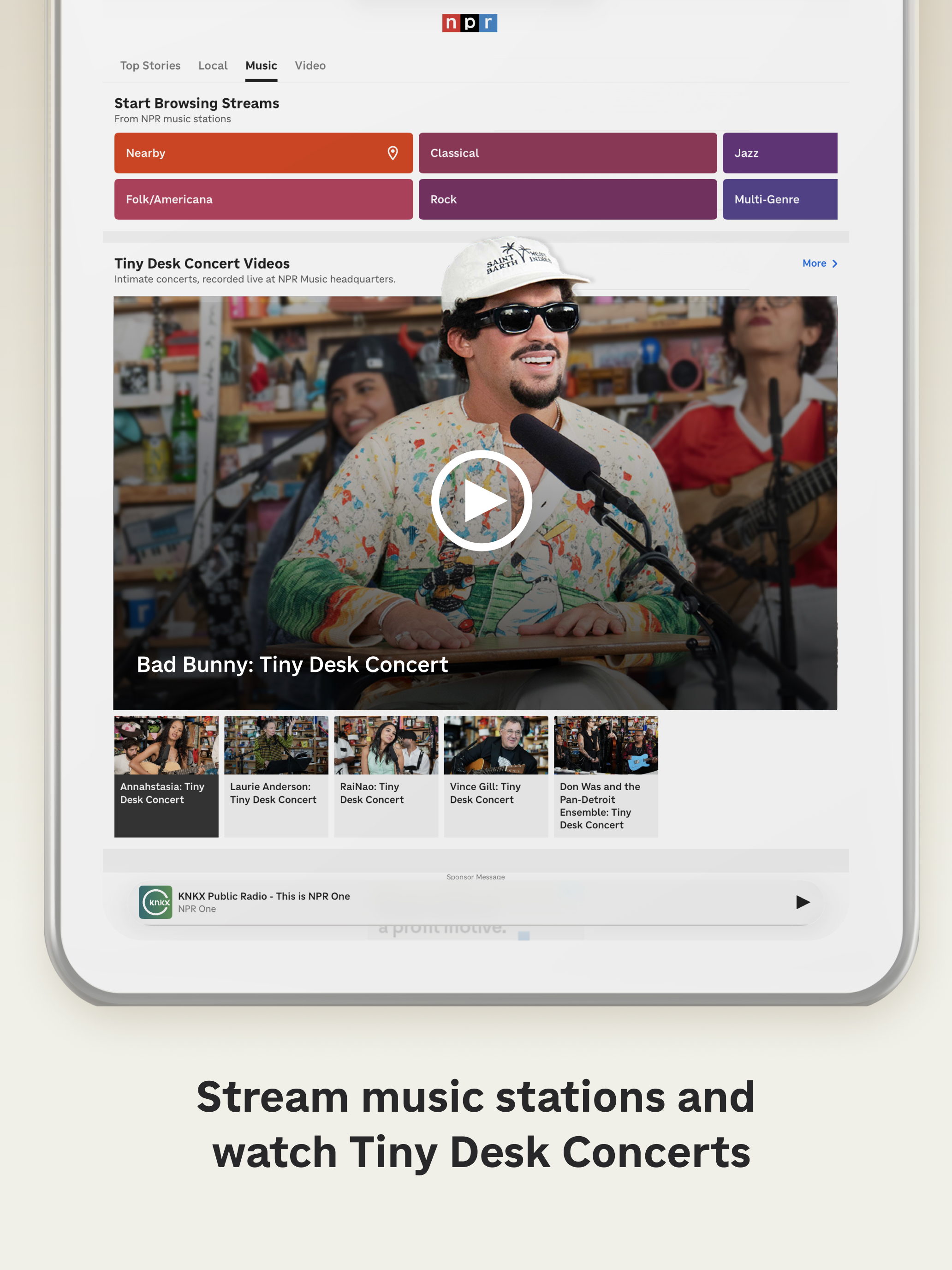Tap the Start Browsing Streams heading
952x1270 pixels.
pos(197,103)
